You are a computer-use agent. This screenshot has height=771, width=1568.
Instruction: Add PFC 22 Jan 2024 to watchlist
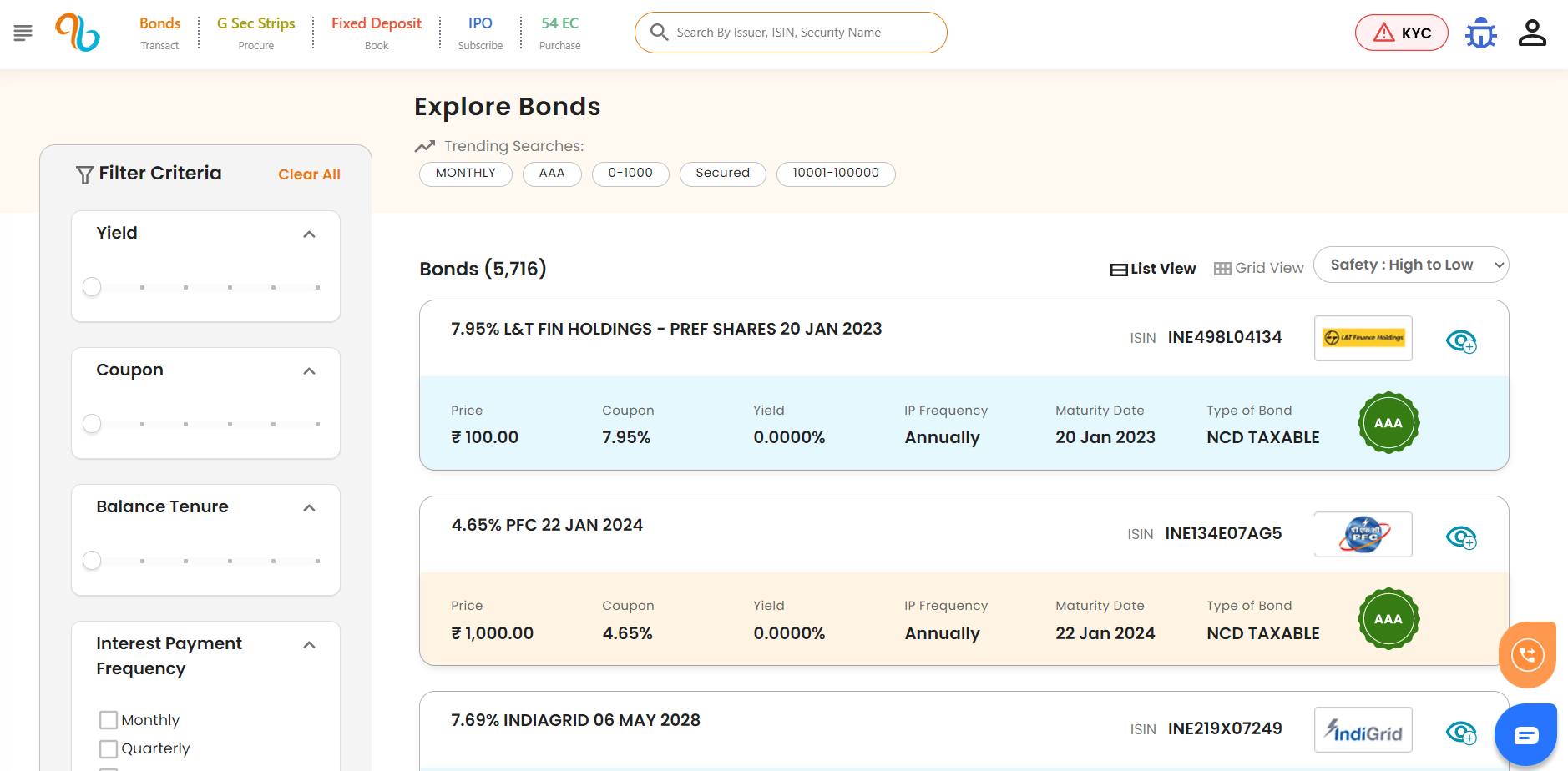[x=1461, y=537]
